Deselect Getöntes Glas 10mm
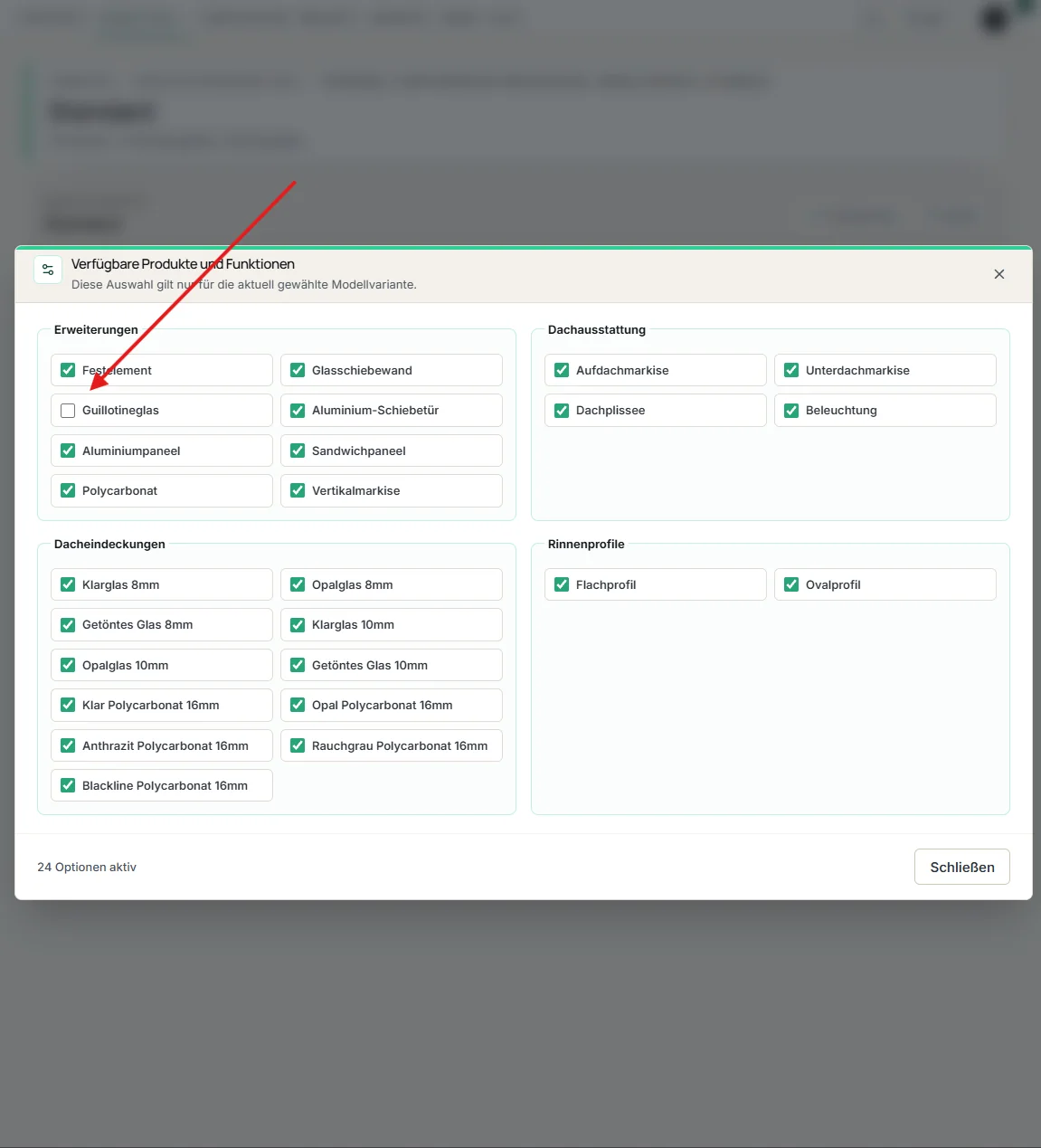 (298, 665)
